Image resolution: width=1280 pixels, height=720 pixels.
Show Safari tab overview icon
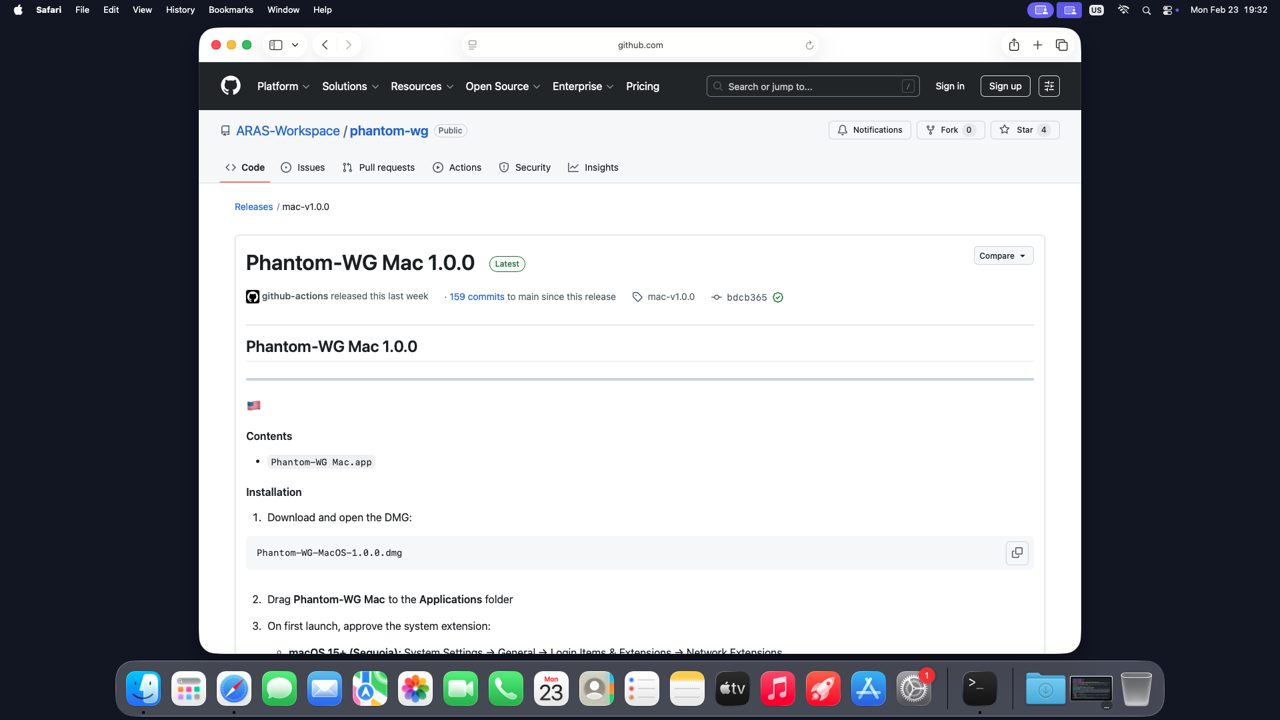coord(1062,45)
